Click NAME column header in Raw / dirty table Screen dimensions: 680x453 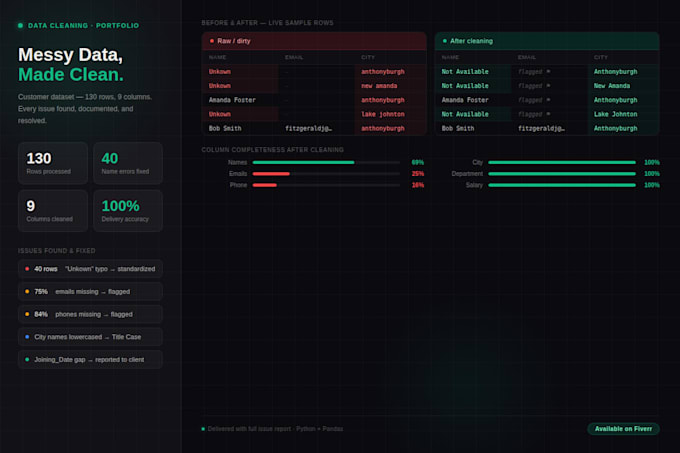217,57
